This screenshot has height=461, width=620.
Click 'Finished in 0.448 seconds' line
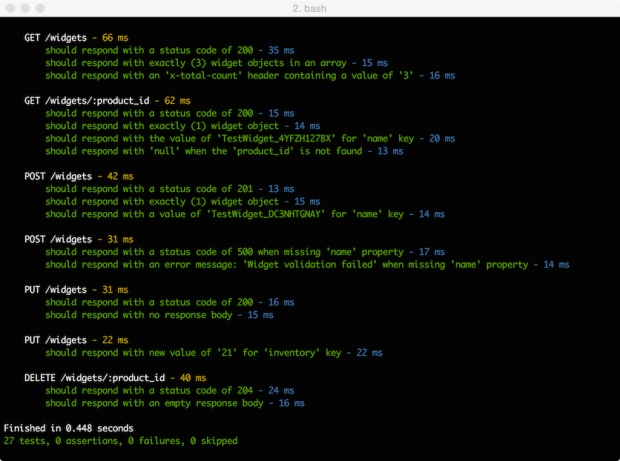coord(68,428)
